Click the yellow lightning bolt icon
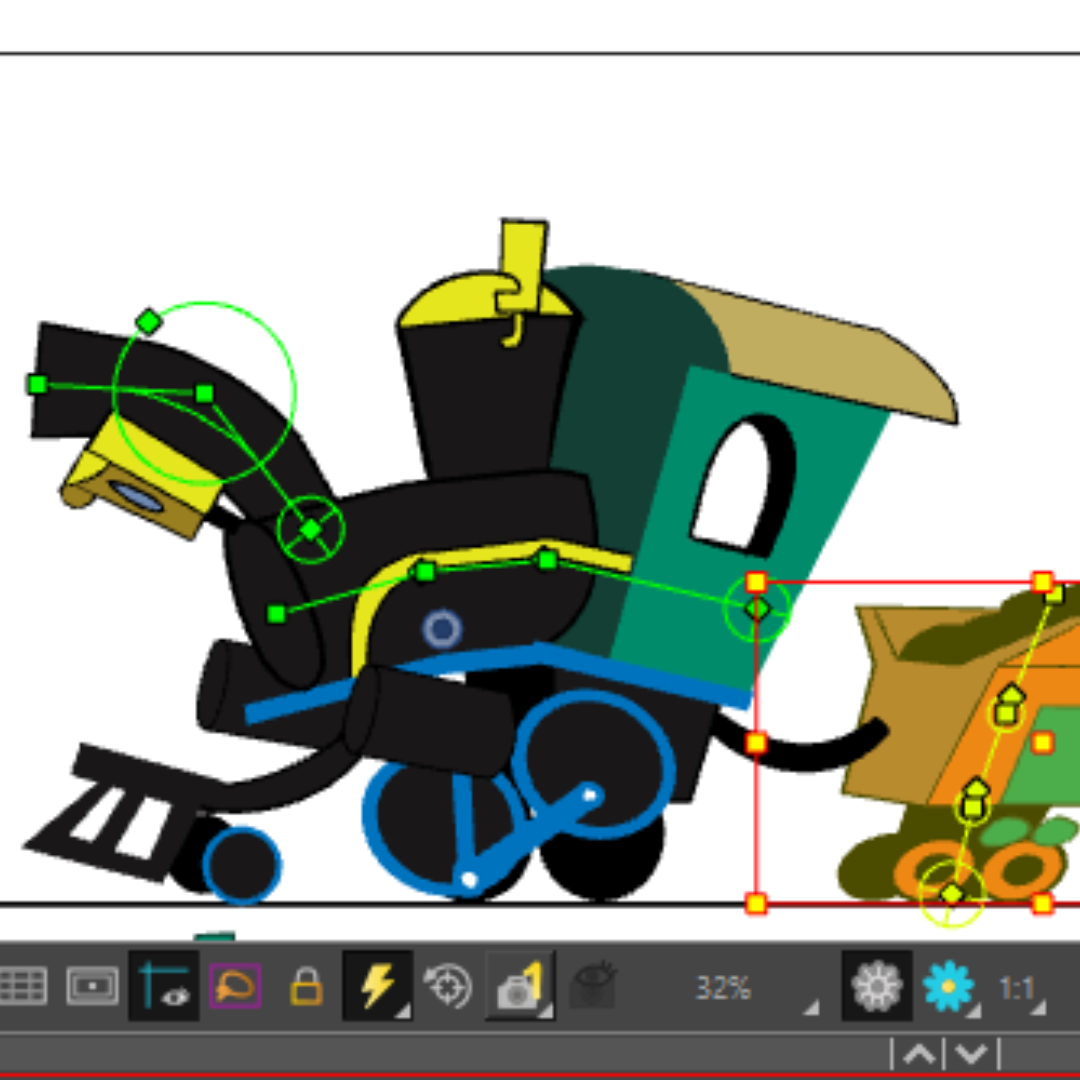This screenshot has width=1080, height=1080. point(377,986)
